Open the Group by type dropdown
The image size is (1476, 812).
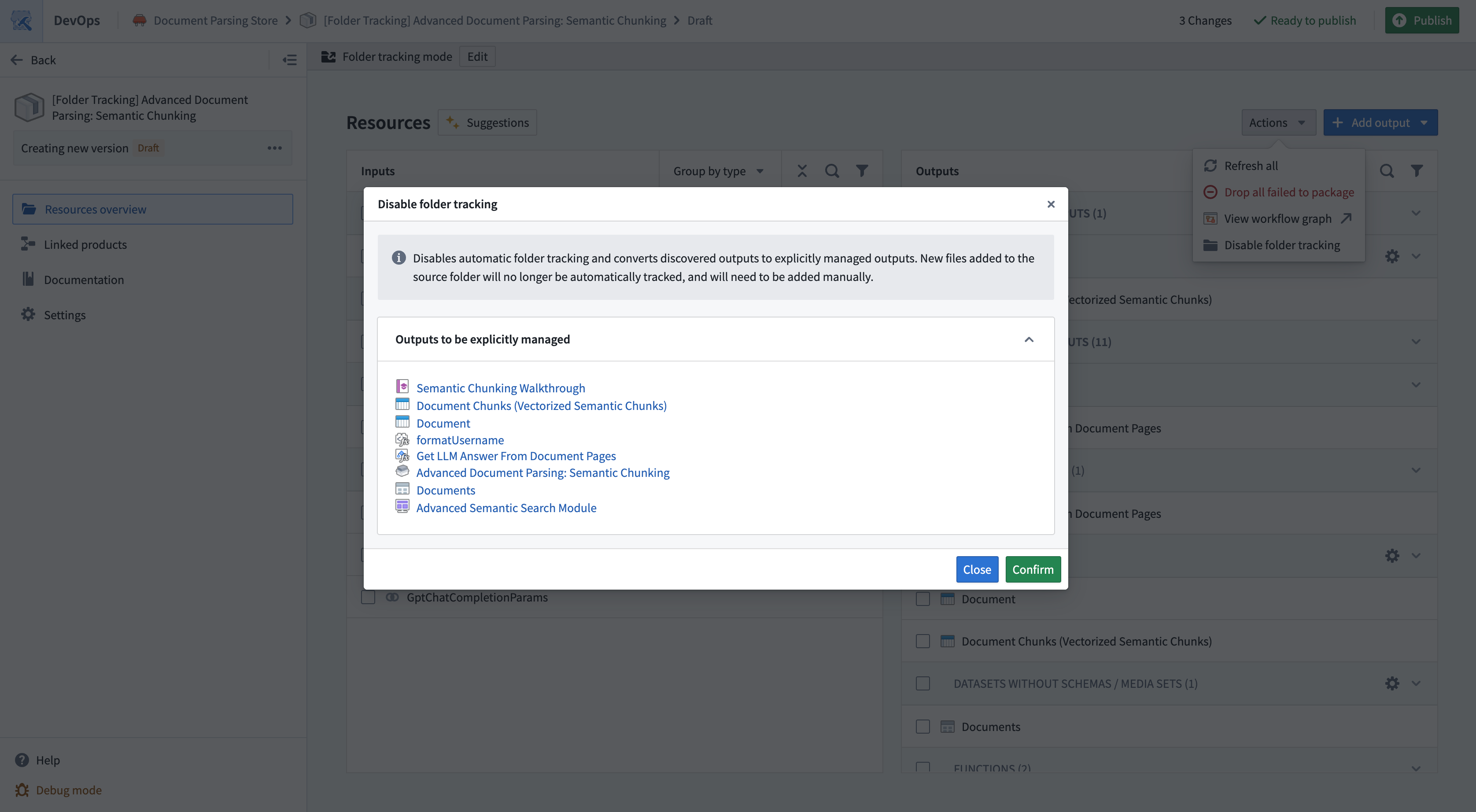coord(719,171)
